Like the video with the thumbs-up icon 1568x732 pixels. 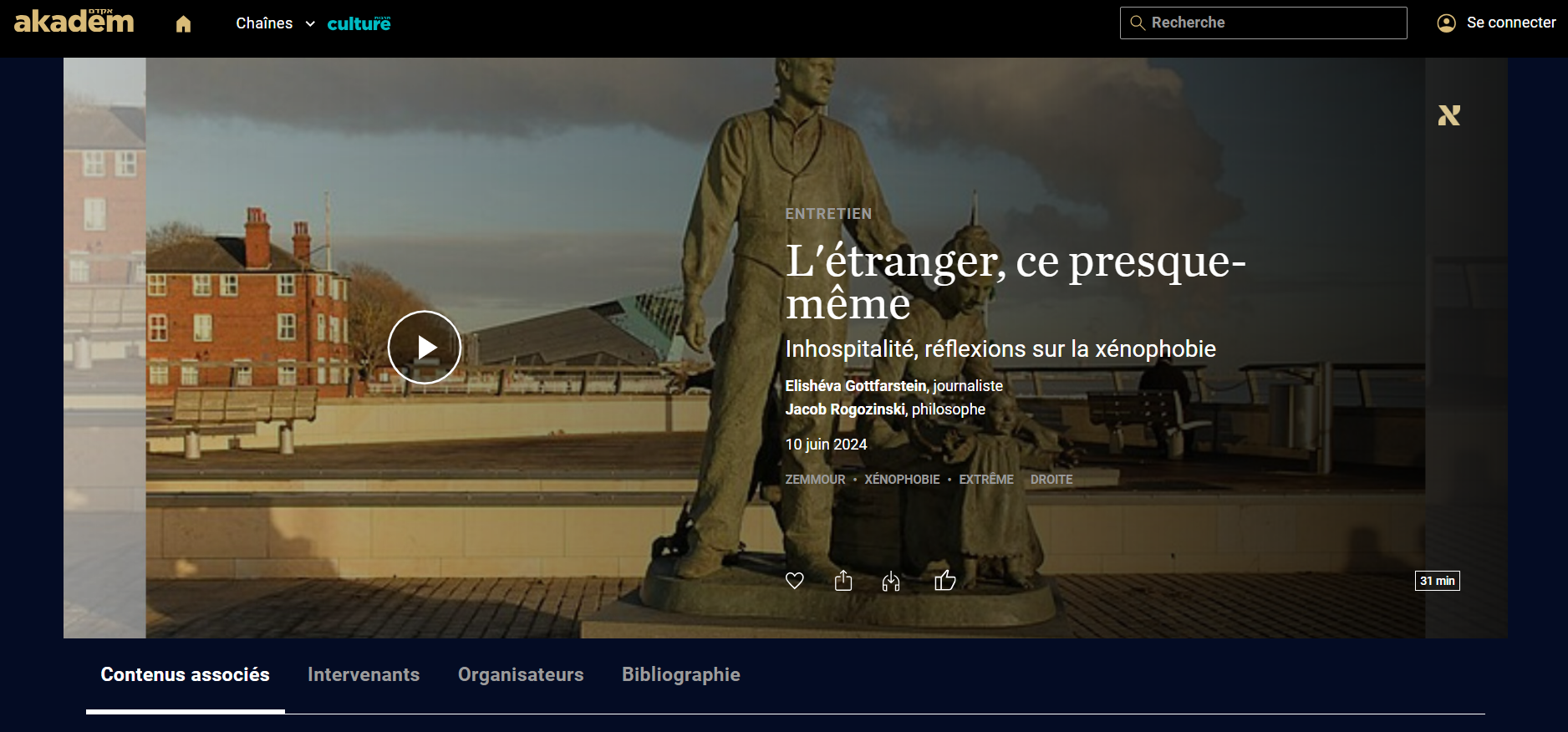(944, 580)
